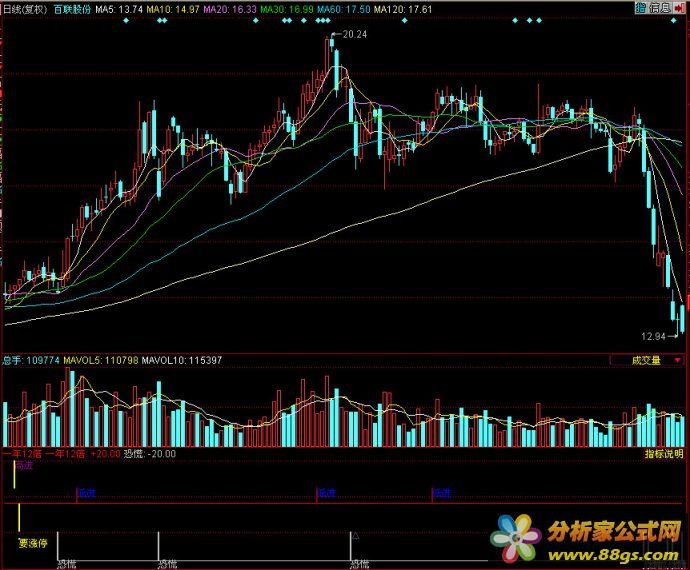Click the +20.00 indicator value
Viewport: 690px width, 570px height.
(x=105, y=454)
